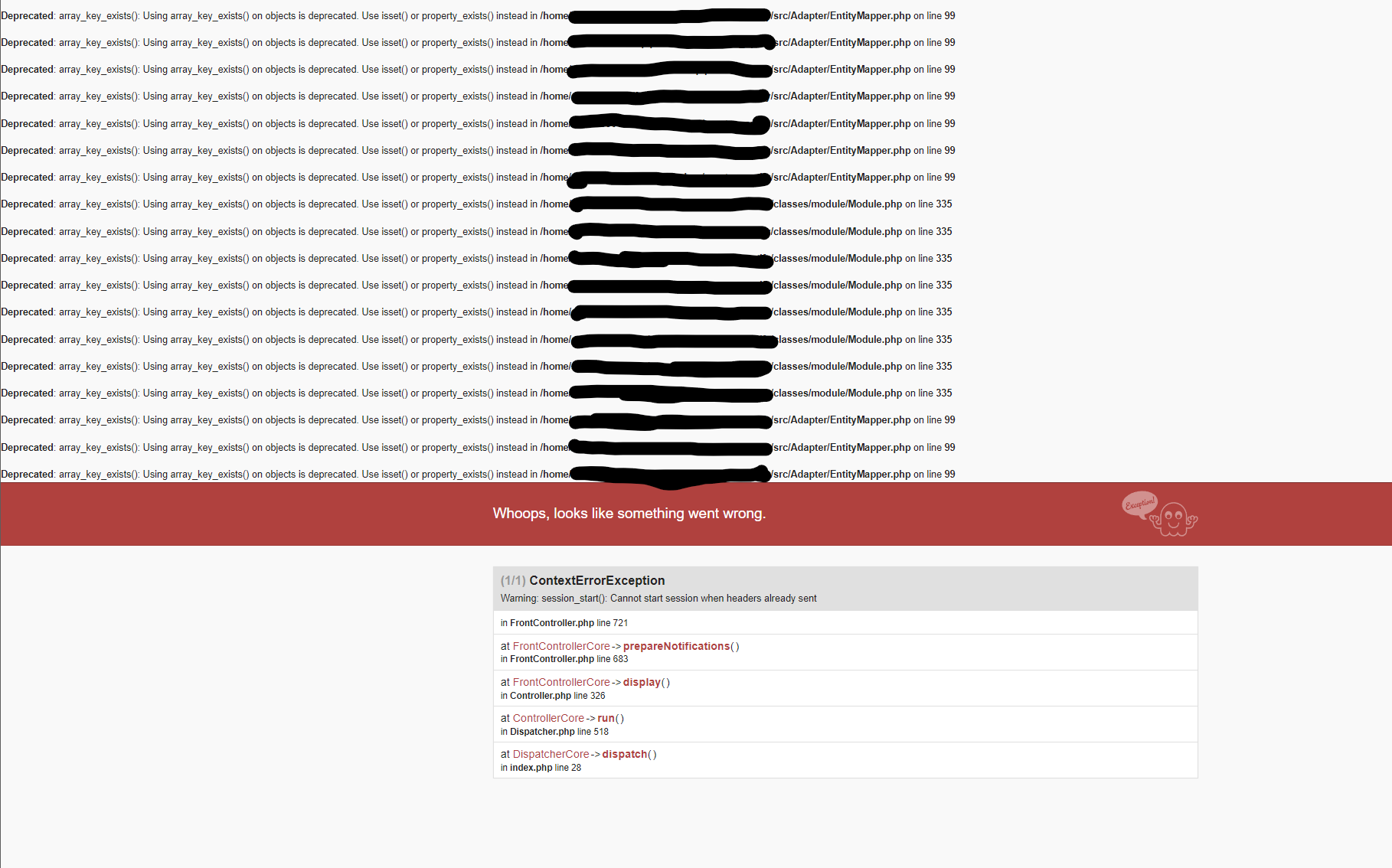Click 'Controller.php line 326' text
Image resolution: width=1392 pixels, height=868 pixels.
[x=557, y=696]
